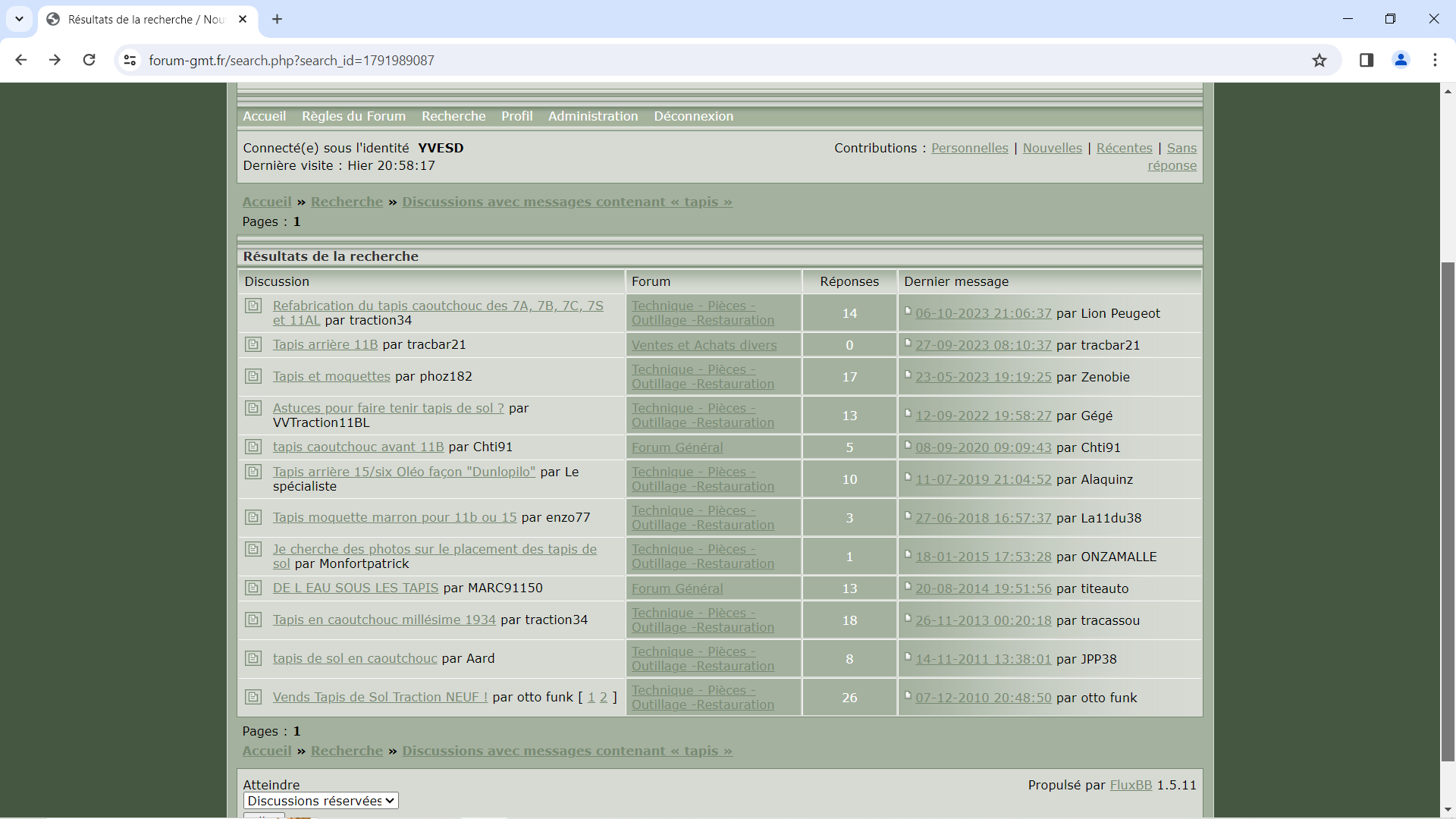Open topic Astuces pour faire tenir tapis de sol
1456x819 pixels.
(x=388, y=408)
